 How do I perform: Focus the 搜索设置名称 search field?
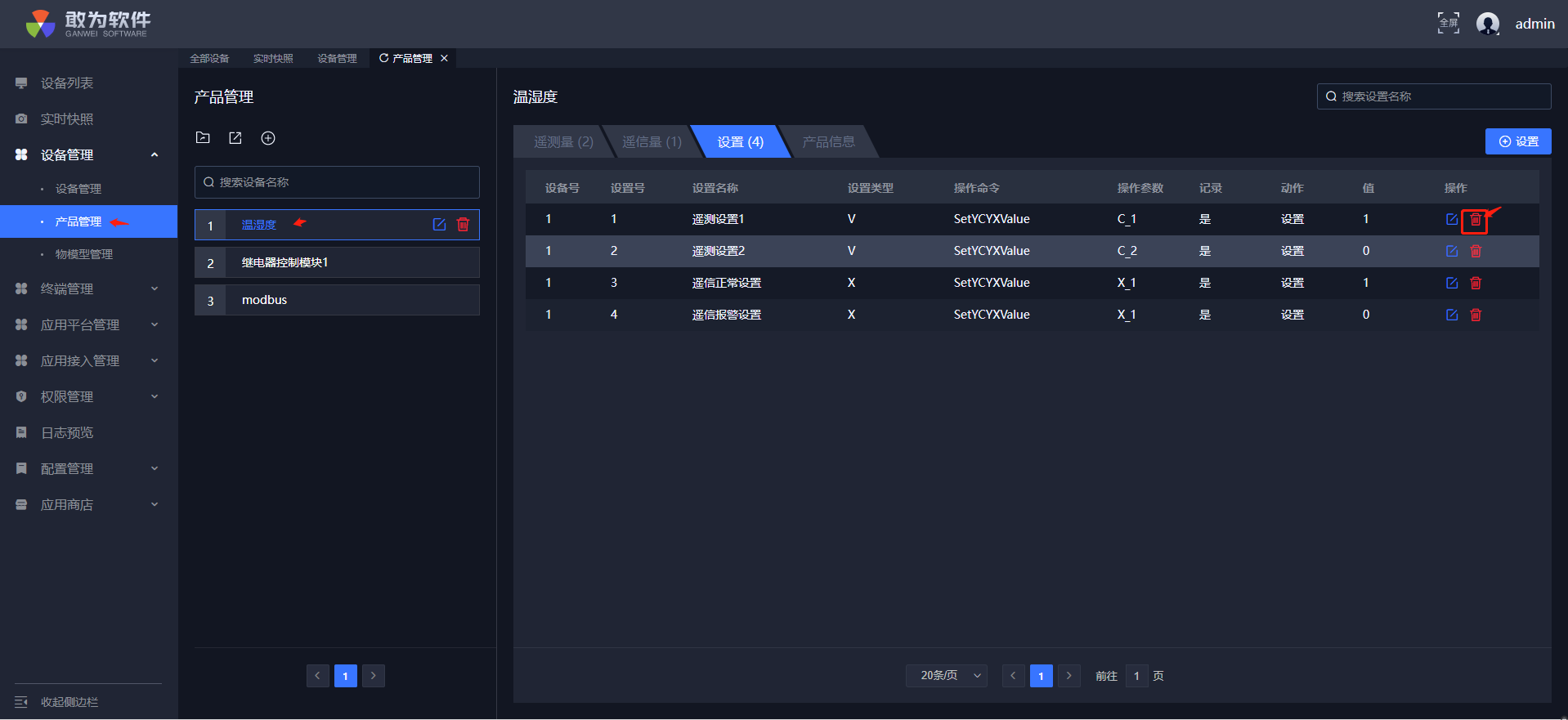point(1434,96)
